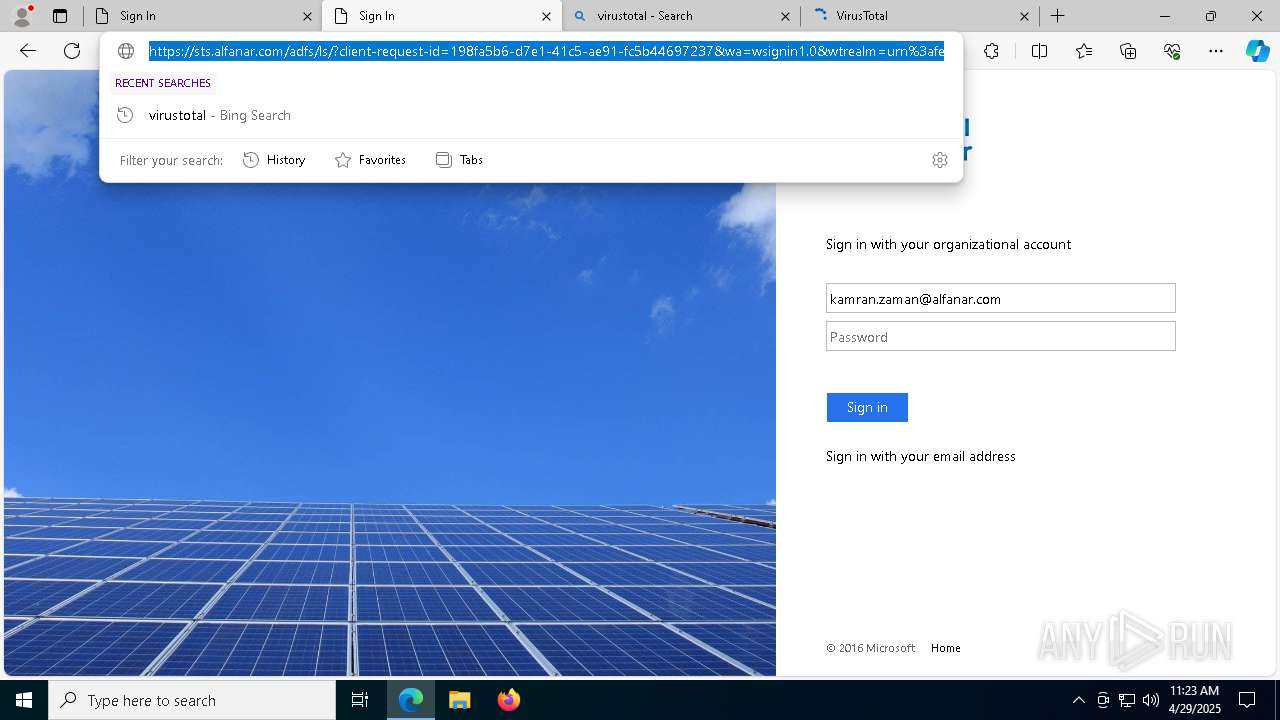
Task: Select the active second Sign In tab
Action: coord(442,16)
